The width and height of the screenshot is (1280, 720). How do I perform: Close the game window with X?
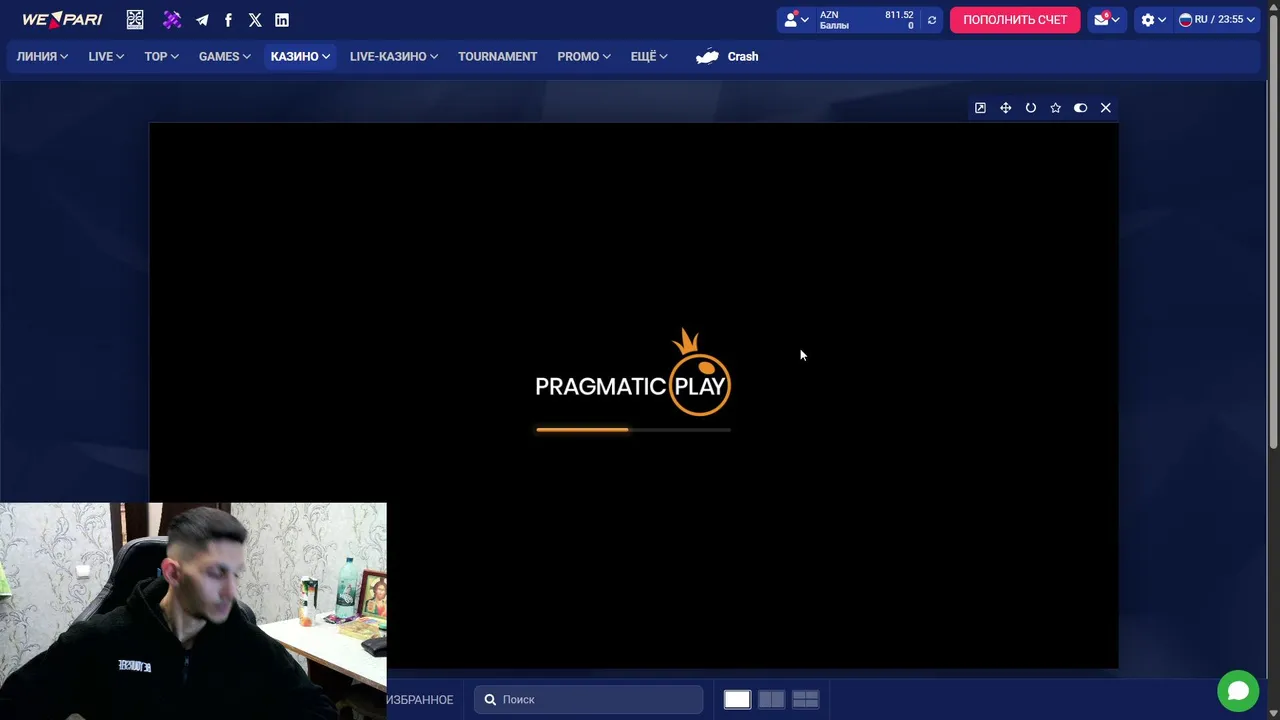coord(1105,108)
